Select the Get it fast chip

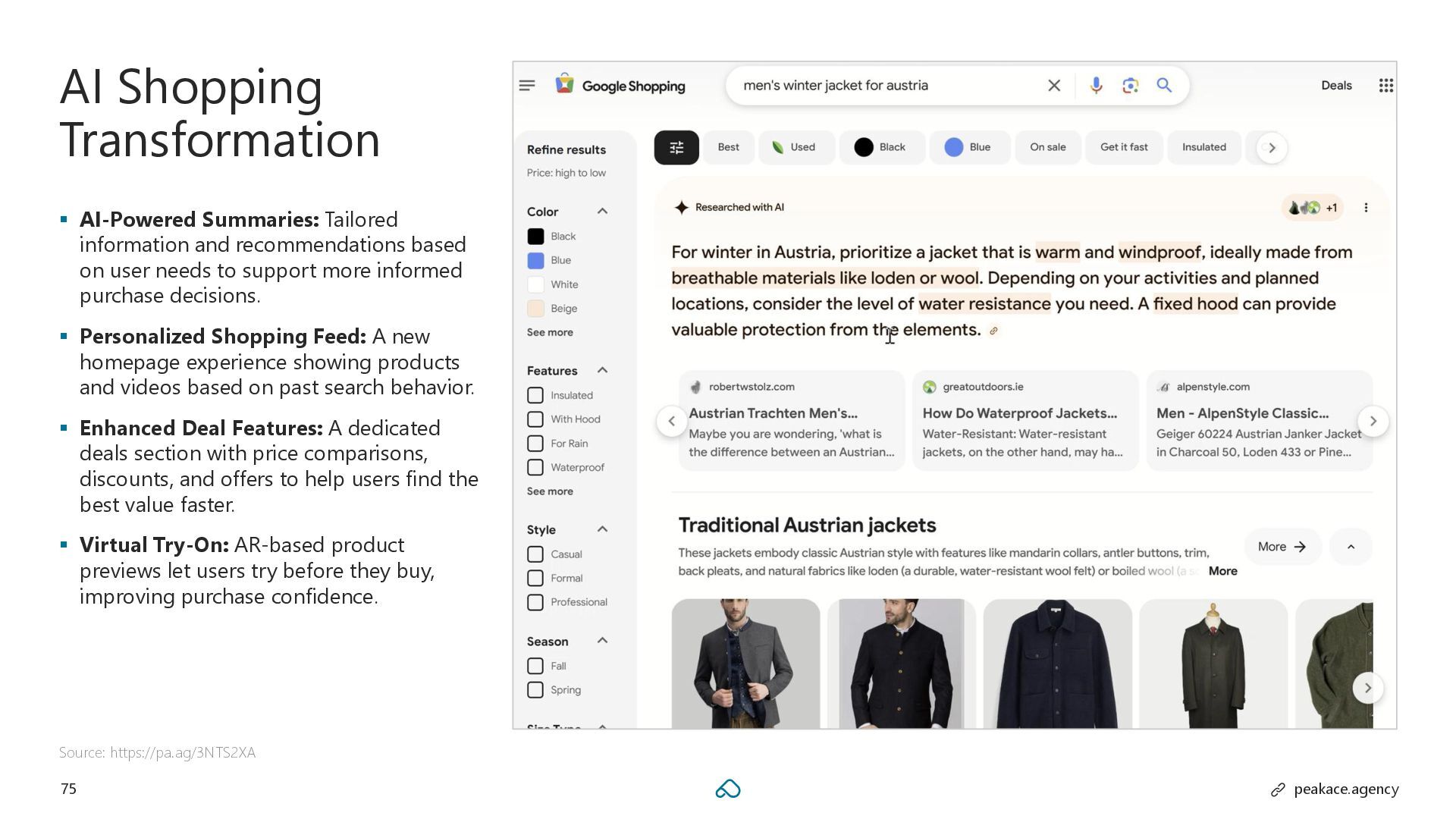click(x=1124, y=147)
